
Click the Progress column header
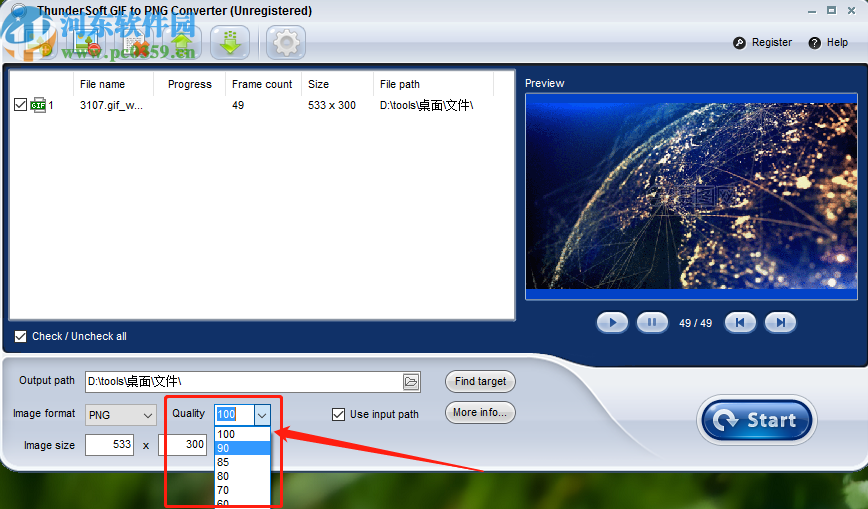pyautogui.click(x=189, y=84)
